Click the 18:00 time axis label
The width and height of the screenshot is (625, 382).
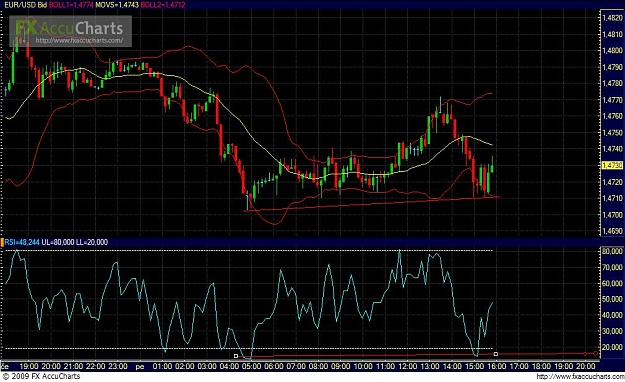tap(541, 366)
